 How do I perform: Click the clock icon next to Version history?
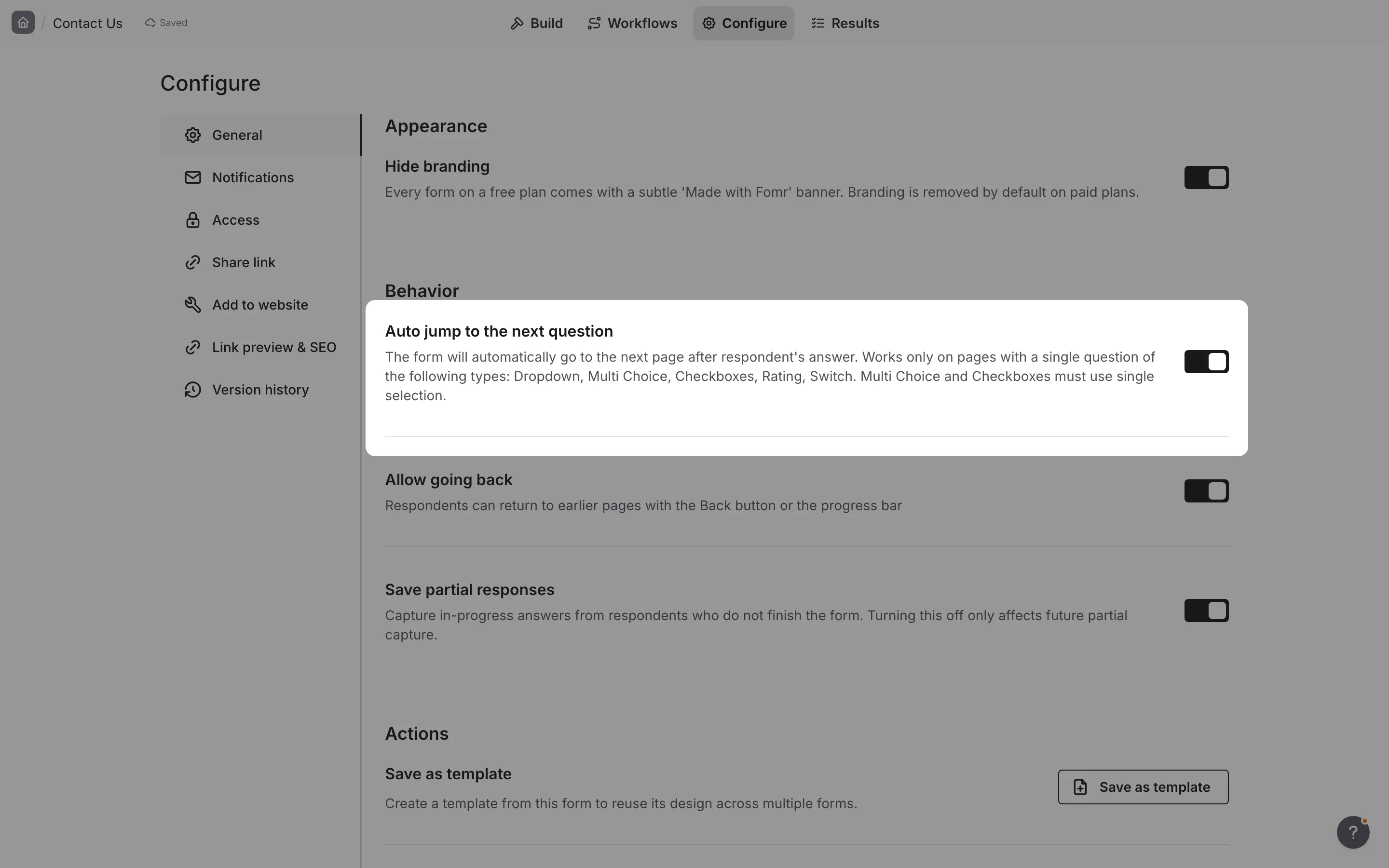click(x=193, y=390)
